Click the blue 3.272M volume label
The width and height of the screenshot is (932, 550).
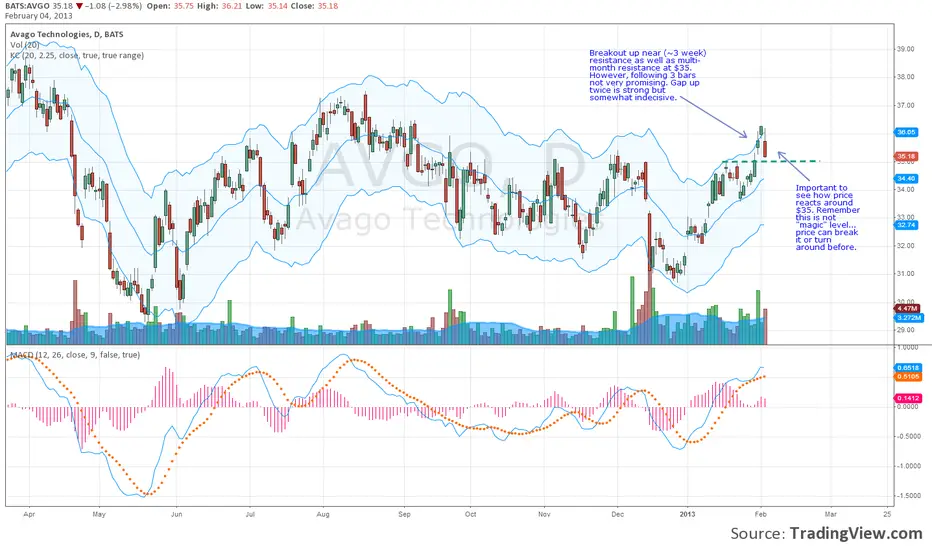coord(909,318)
